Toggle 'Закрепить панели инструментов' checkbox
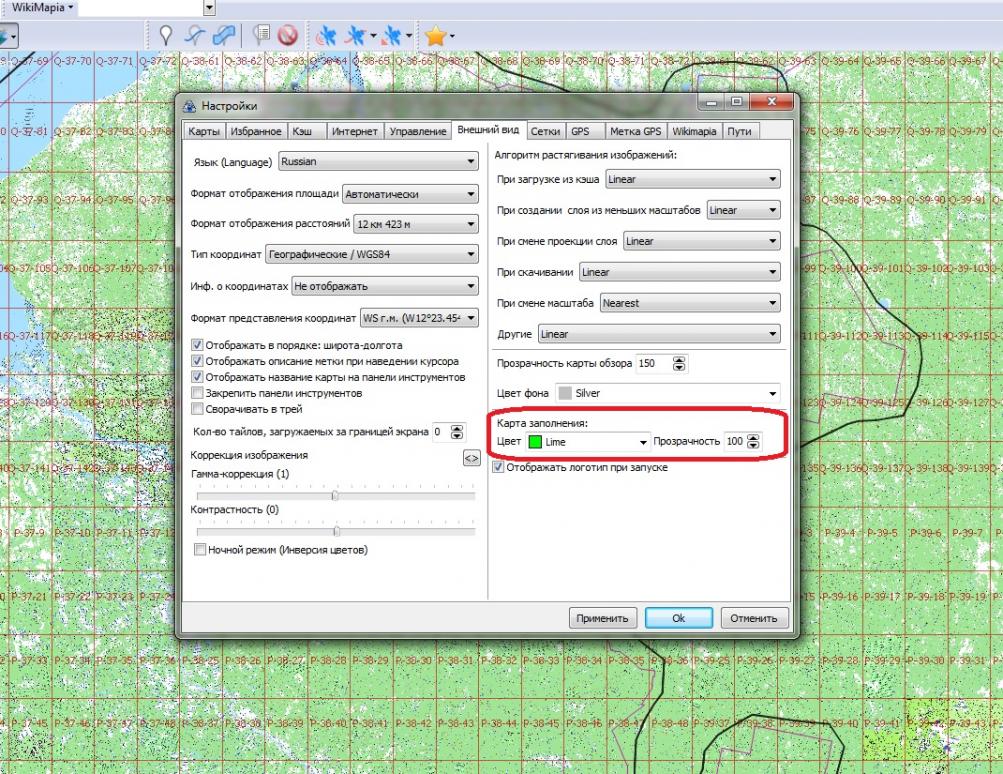 (x=197, y=393)
